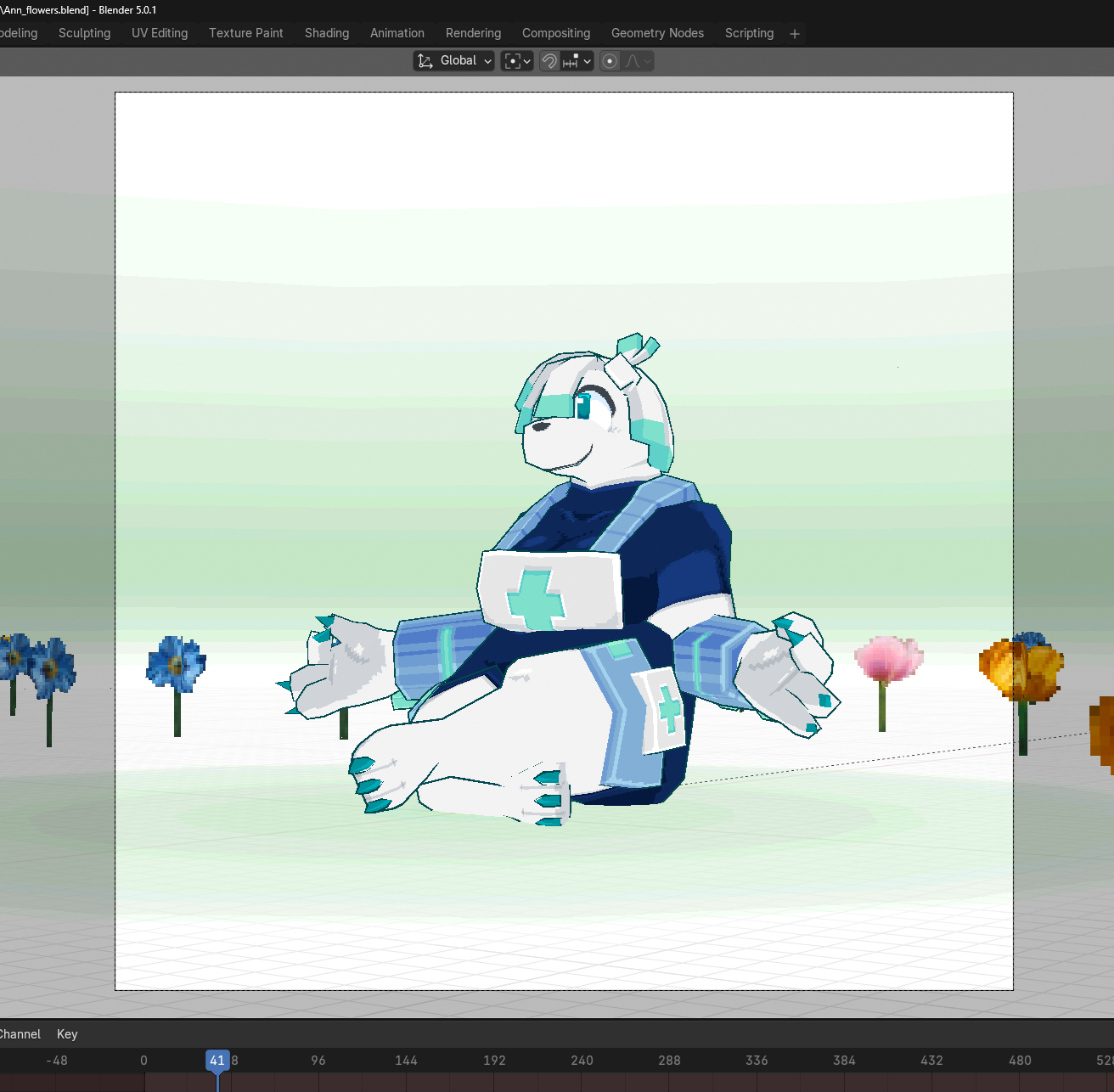Open the transform pivot point dropdown
The image size is (1114, 1092).
click(517, 61)
